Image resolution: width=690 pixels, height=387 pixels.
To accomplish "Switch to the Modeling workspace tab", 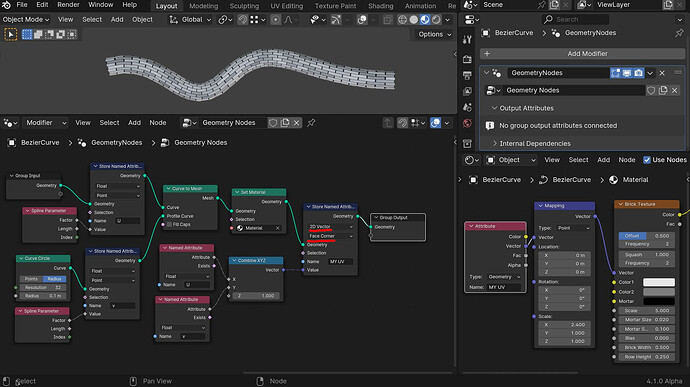I will (x=203, y=6).
